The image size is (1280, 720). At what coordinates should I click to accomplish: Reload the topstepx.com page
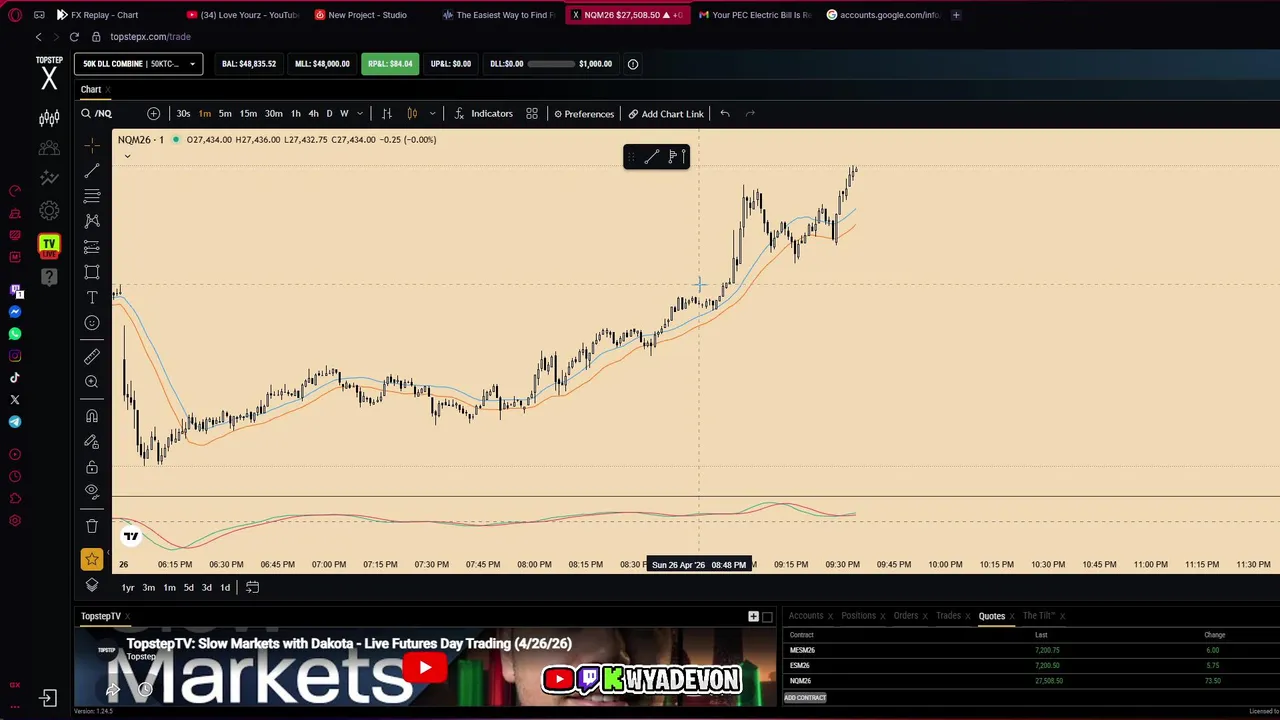[74, 37]
